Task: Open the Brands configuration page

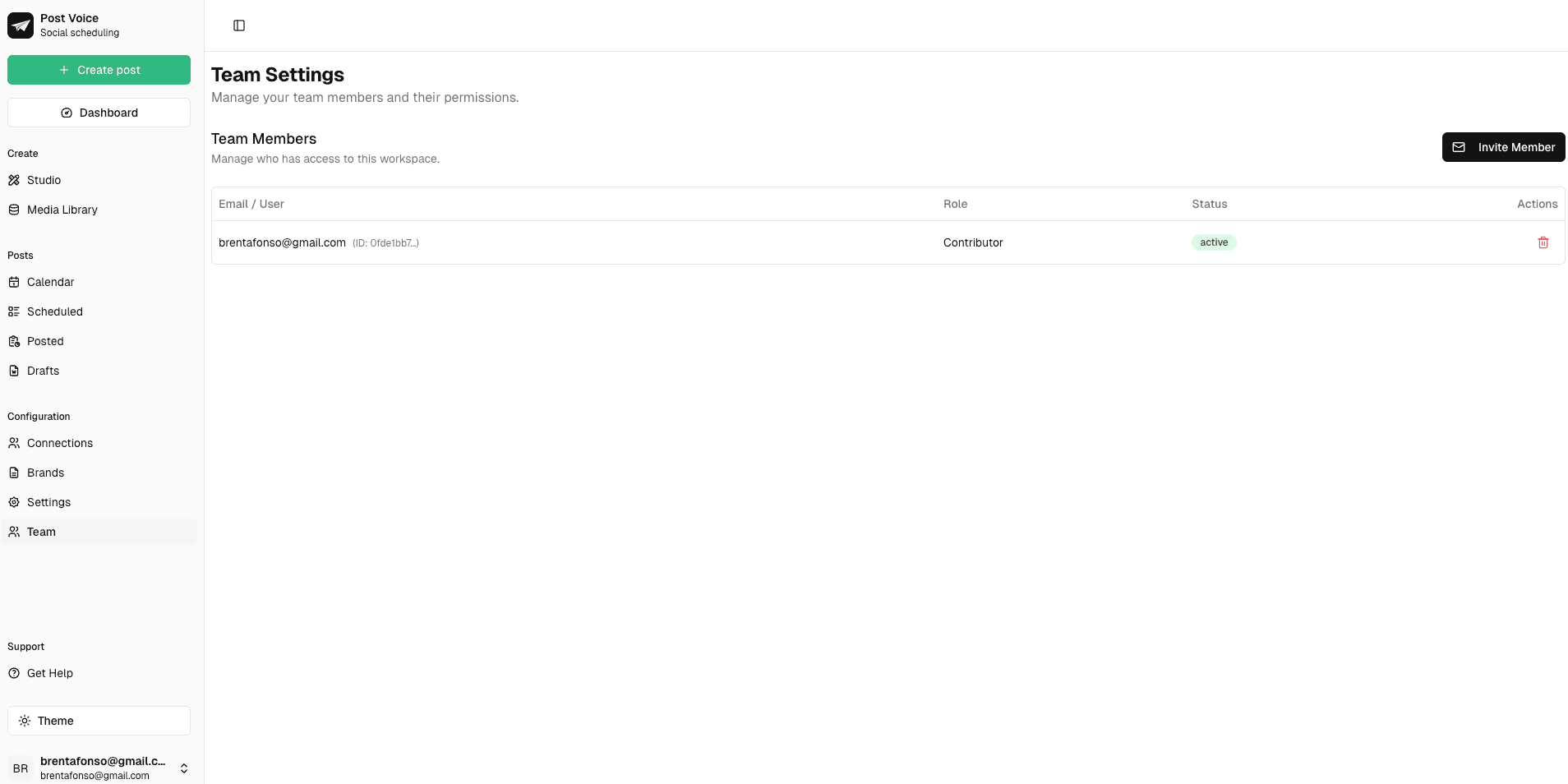Action: [x=45, y=473]
